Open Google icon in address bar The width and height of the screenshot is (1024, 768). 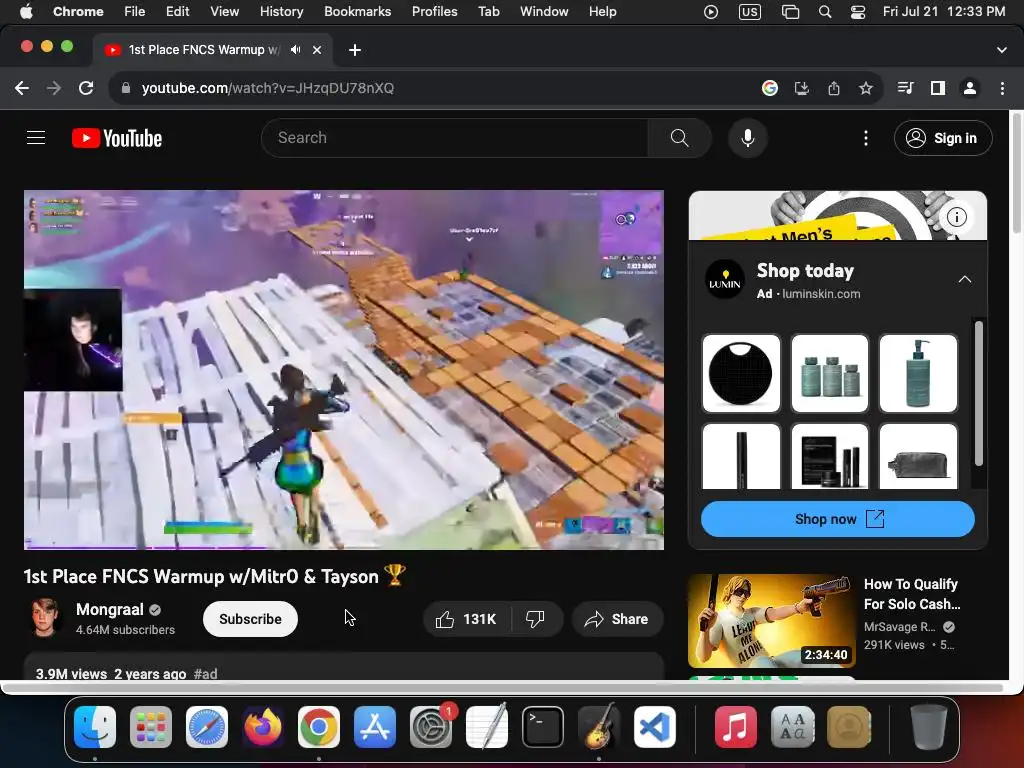(x=770, y=88)
